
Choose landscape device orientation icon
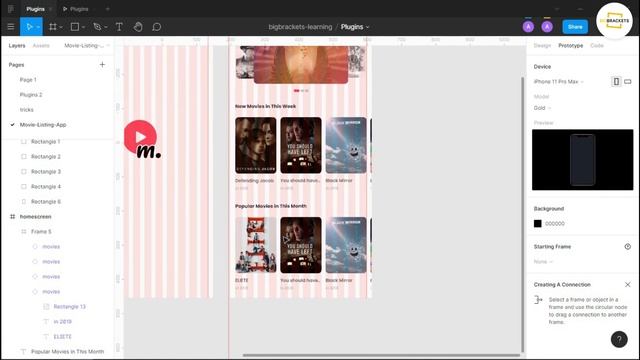pos(628,82)
